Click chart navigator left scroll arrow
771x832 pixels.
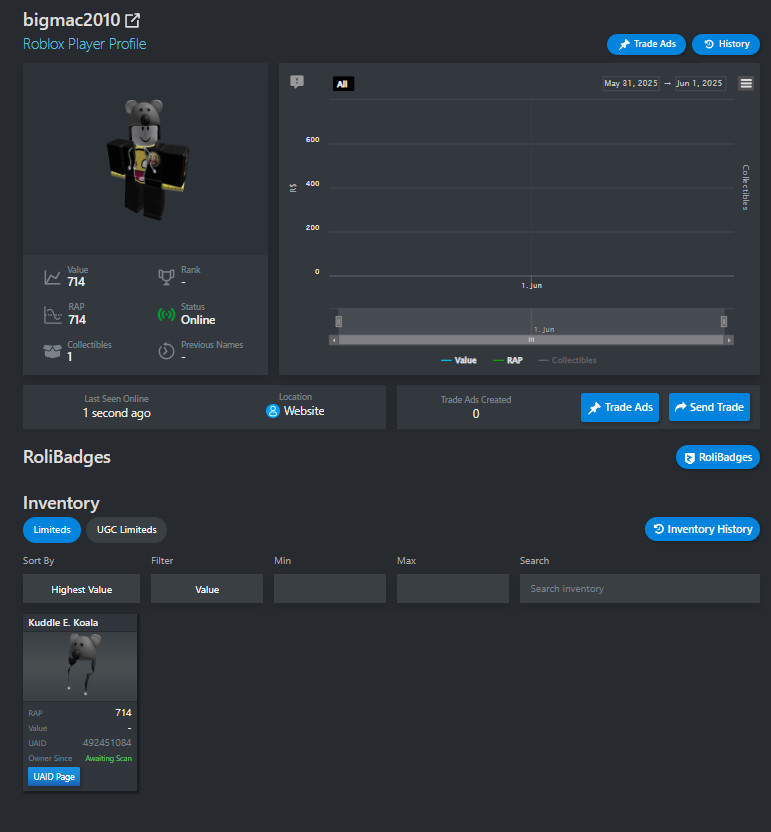click(x=334, y=340)
